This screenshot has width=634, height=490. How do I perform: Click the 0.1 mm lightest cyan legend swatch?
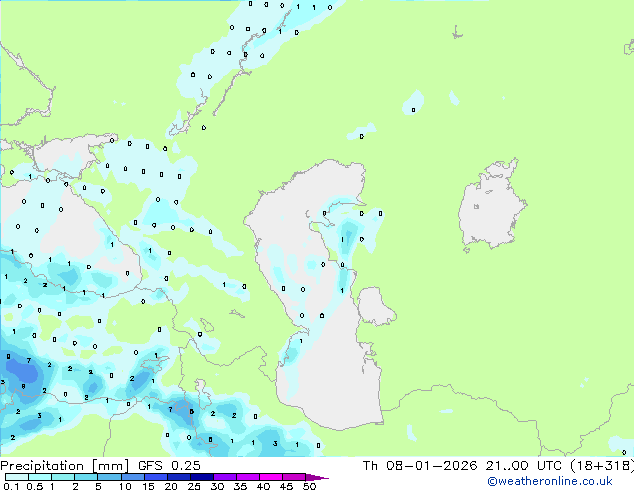click(x=17, y=477)
